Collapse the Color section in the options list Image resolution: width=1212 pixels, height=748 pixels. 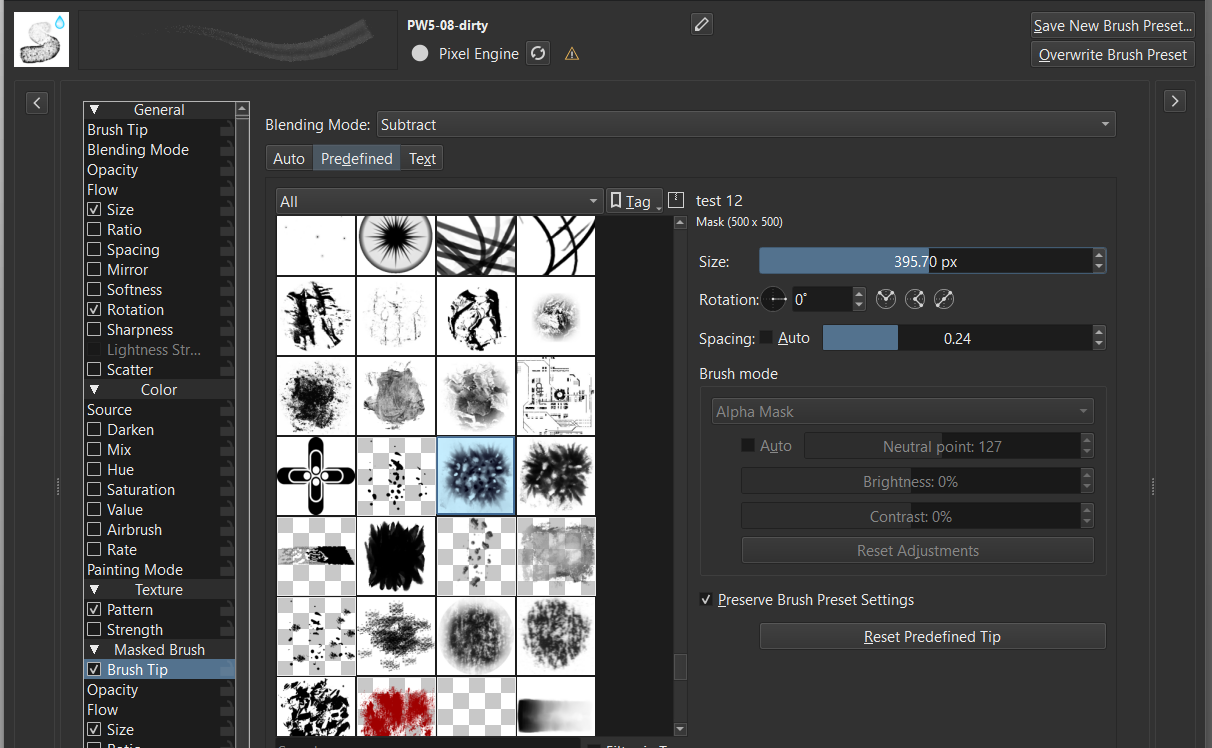[95, 390]
